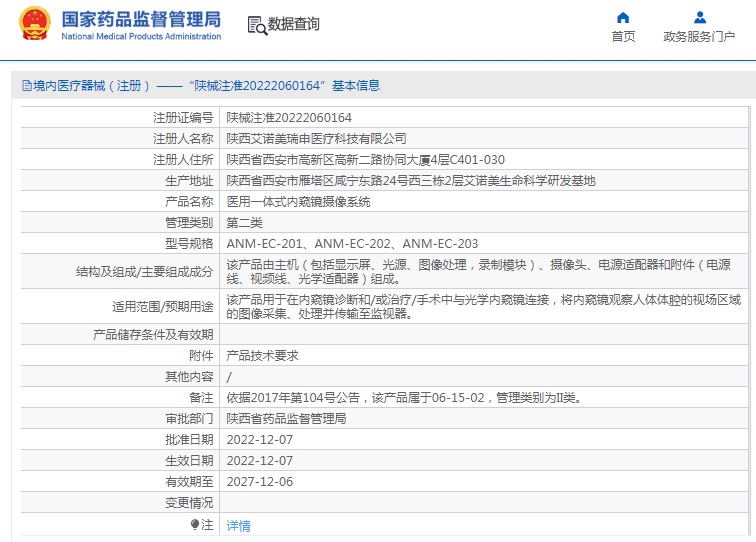Click the approving department 陕西省药品监督管理局

286,418
